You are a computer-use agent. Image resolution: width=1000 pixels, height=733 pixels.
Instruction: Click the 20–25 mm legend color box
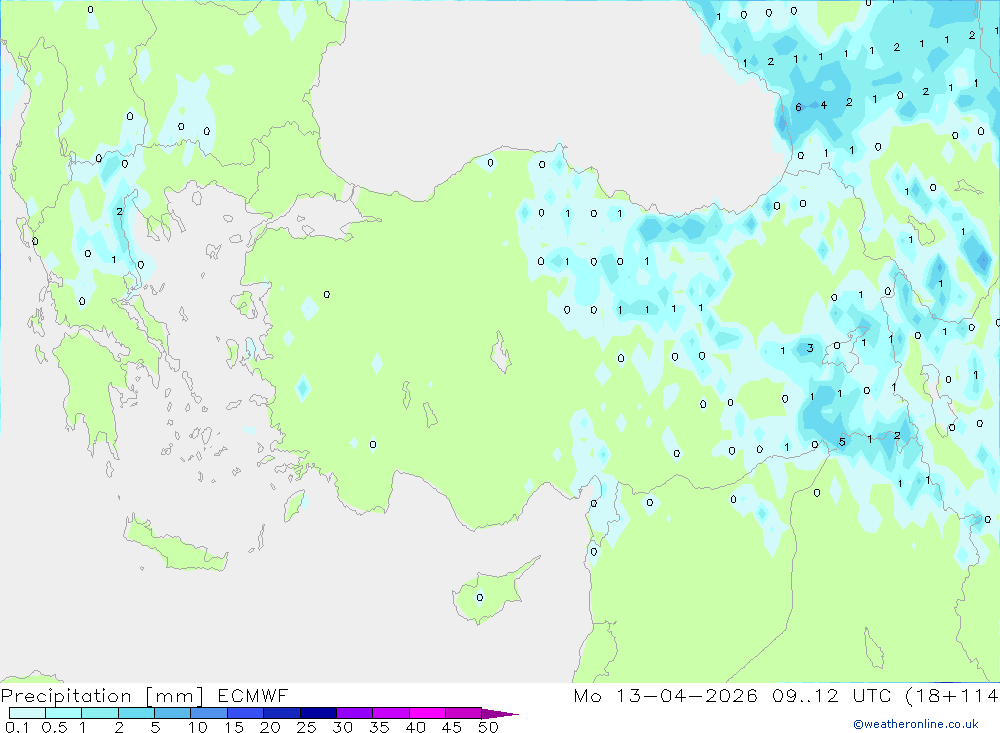tap(282, 713)
